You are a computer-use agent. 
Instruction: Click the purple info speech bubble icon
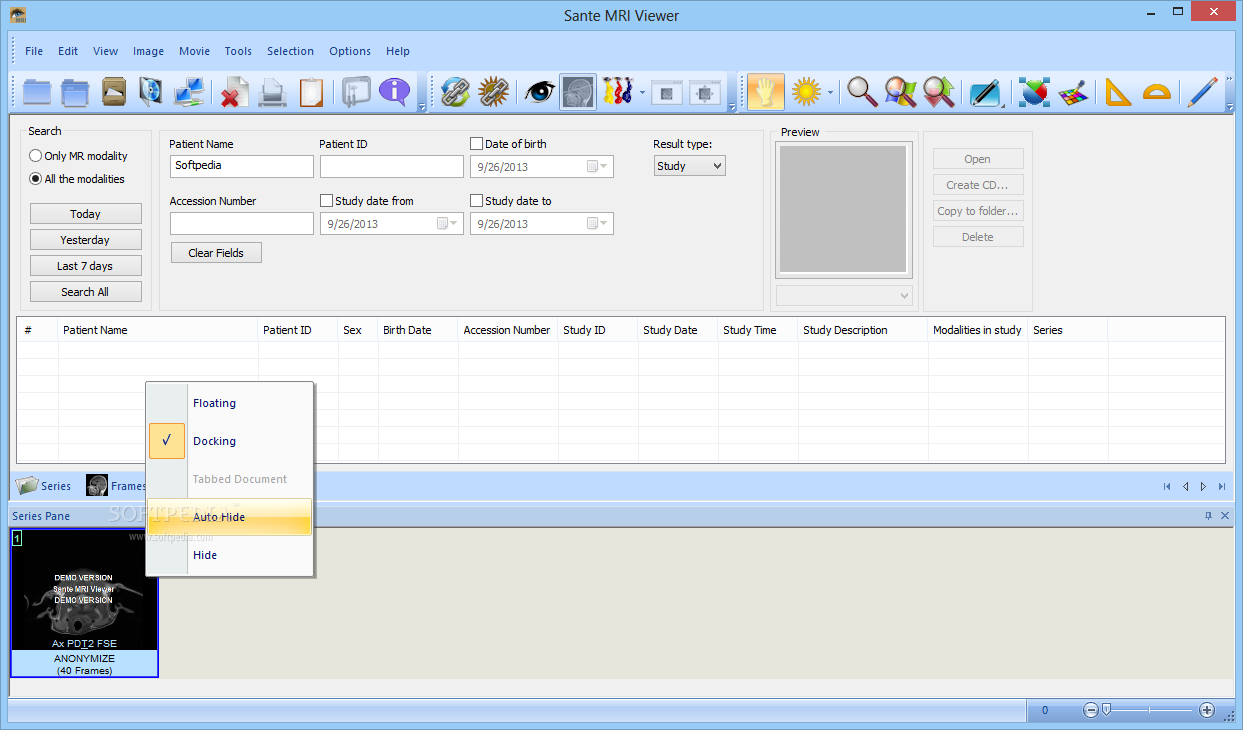[x=395, y=92]
